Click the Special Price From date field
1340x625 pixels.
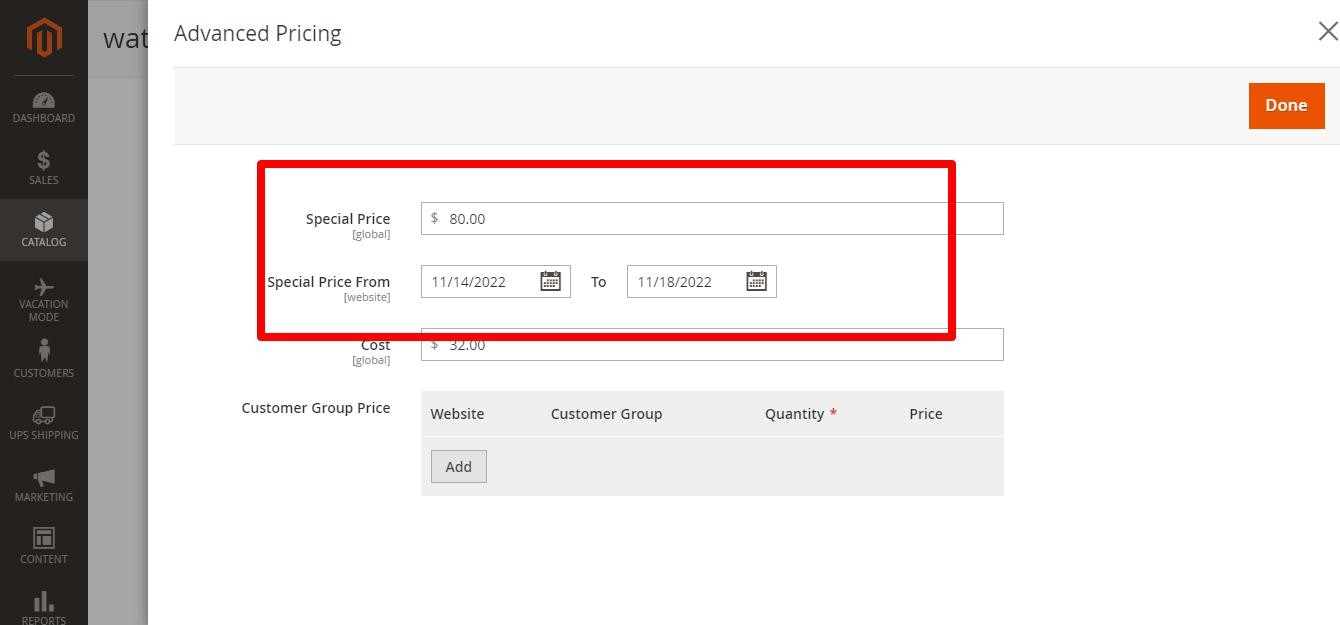click(x=495, y=281)
